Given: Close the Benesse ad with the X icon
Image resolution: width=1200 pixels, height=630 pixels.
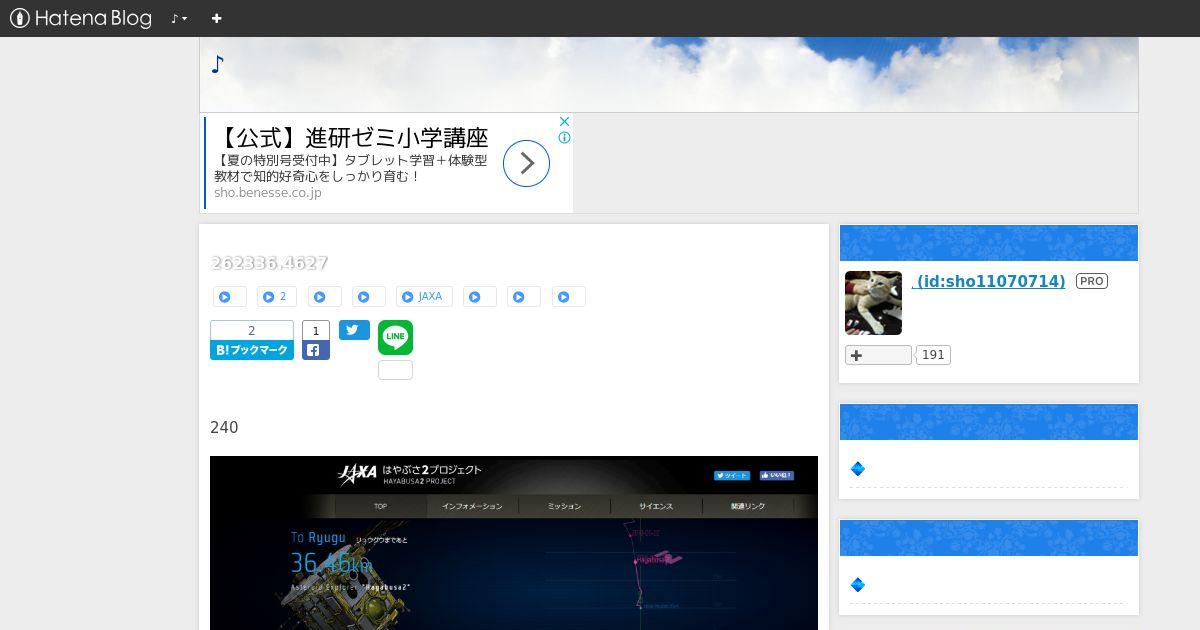Looking at the screenshot, I should pos(564,122).
